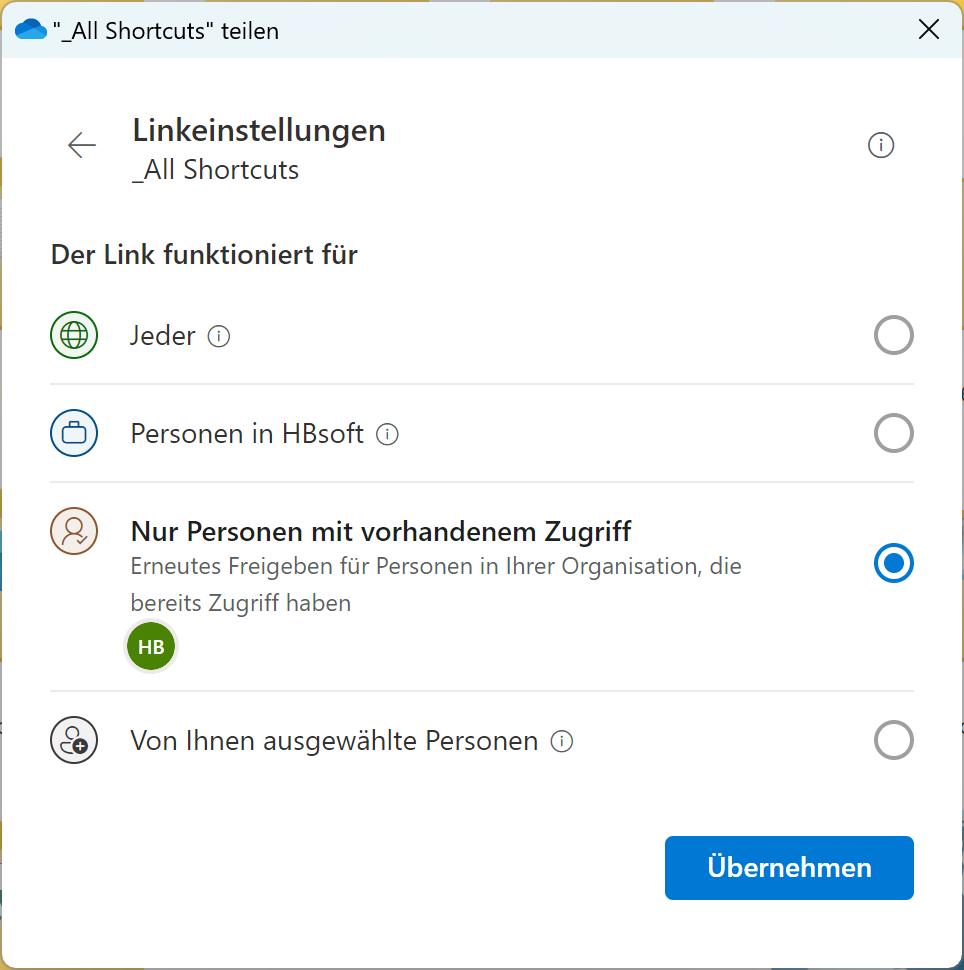Click the HB user avatar

click(151, 647)
